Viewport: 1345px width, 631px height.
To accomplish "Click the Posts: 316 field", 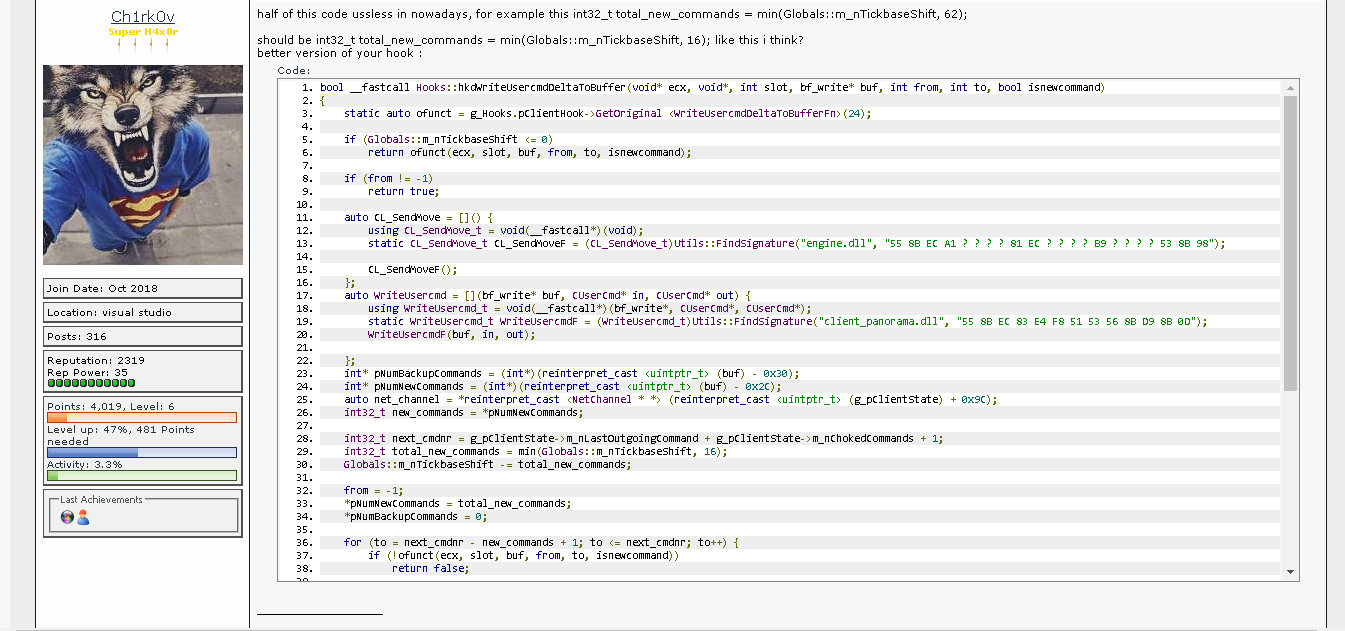I will pos(142,336).
